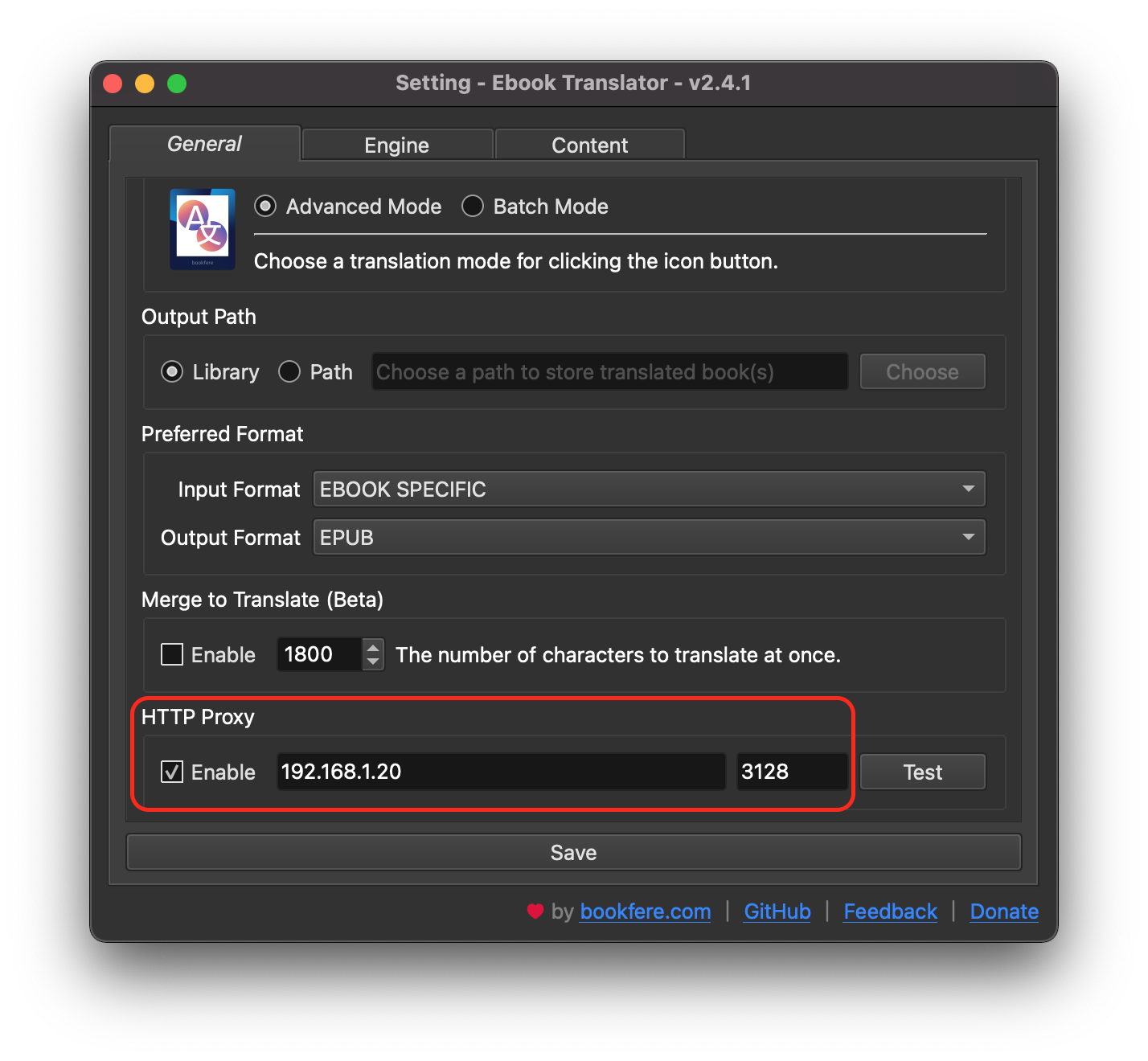The width and height of the screenshot is (1148, 1061).
Task: Disable the HTTP Proxy
Action: [171, 772]
